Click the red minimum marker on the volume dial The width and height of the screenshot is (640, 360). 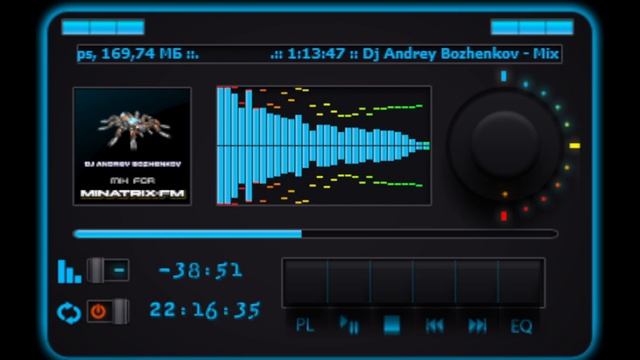pos(504,216)
